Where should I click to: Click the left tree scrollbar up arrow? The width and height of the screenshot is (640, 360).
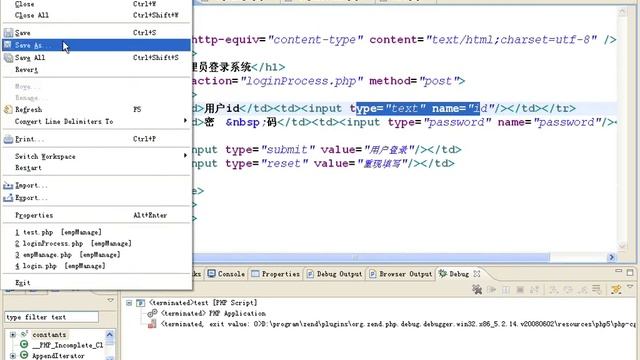[x=110, y=335]
